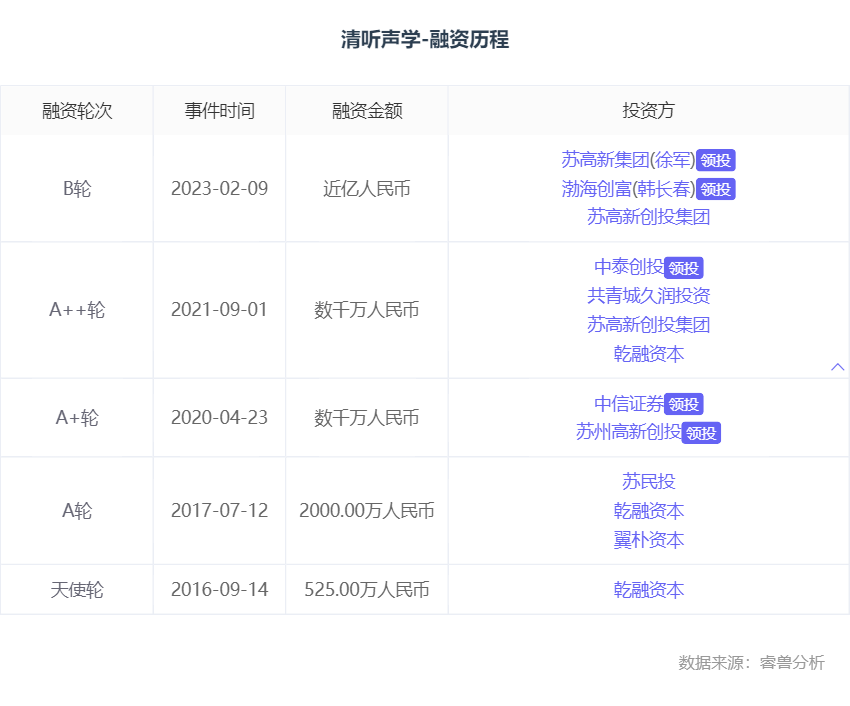Open 苏州高新创投 investor link
Image resolution: width=850 pixels, height=706 pixels.
[x=629, y=432]
